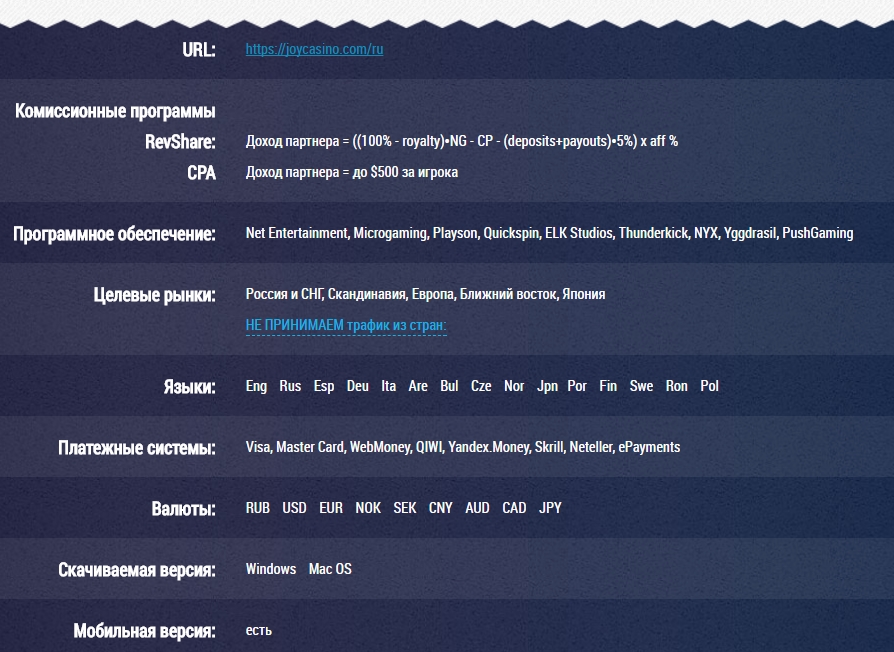Click the RevShare formula text

[461, 141]
